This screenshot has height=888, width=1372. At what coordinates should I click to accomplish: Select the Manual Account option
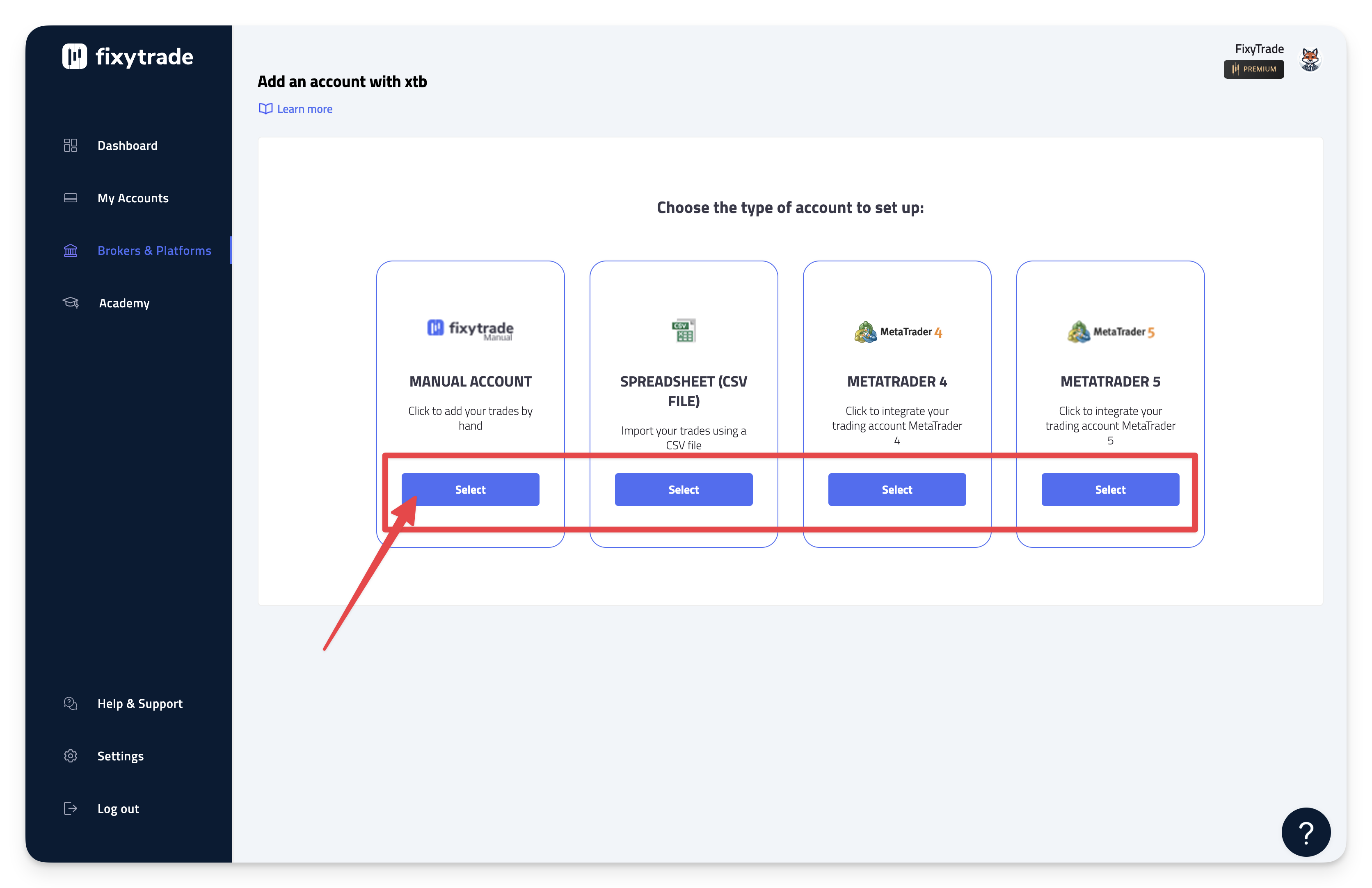tap(471, 490)
